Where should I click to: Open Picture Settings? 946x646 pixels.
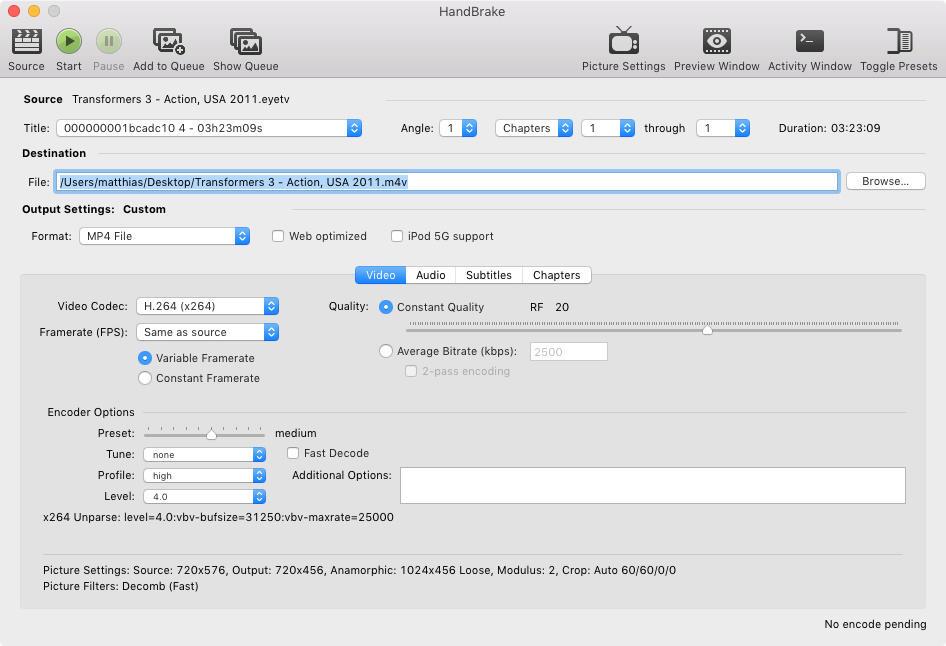coord(622,45)
